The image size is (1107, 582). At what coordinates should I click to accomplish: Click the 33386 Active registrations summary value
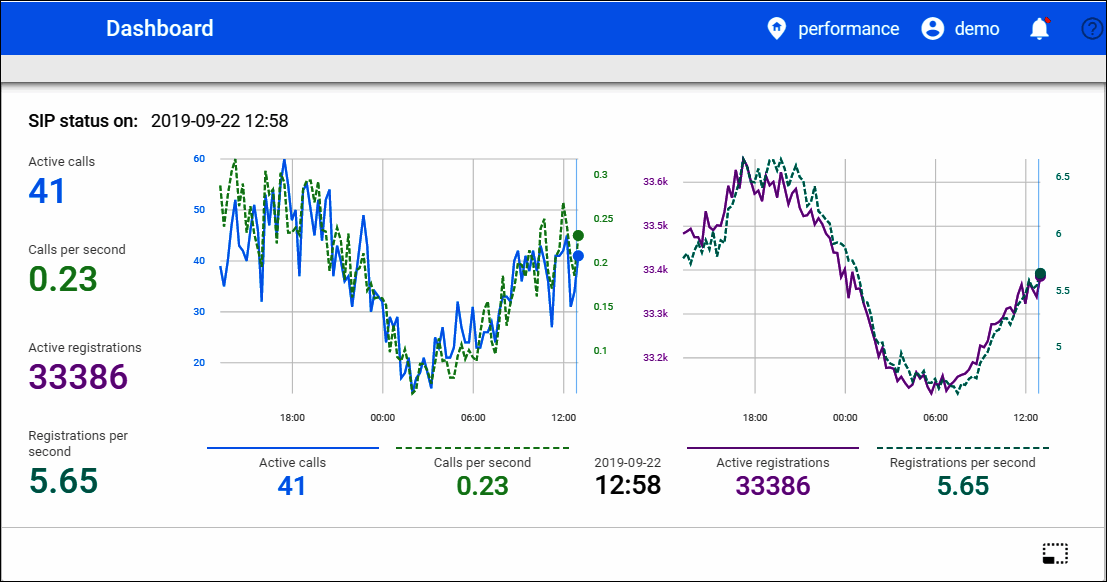(78, 377)
